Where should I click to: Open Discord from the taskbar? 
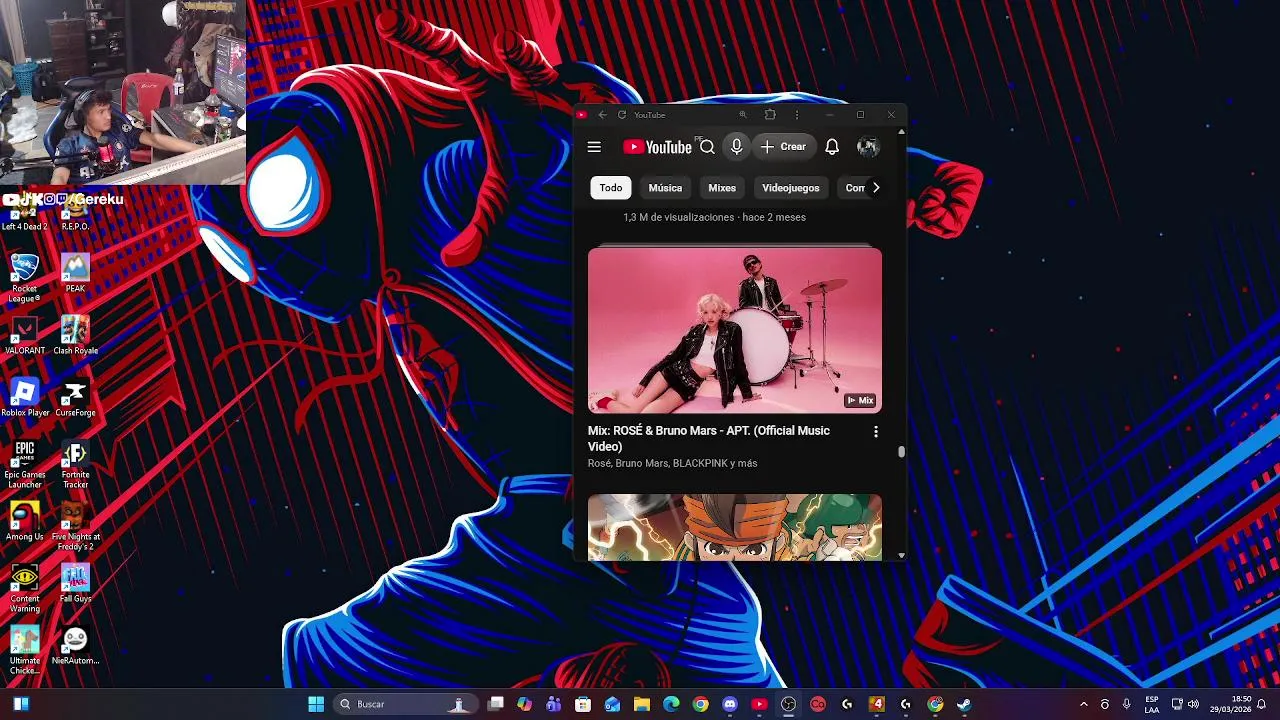click(x=730, y=704)
